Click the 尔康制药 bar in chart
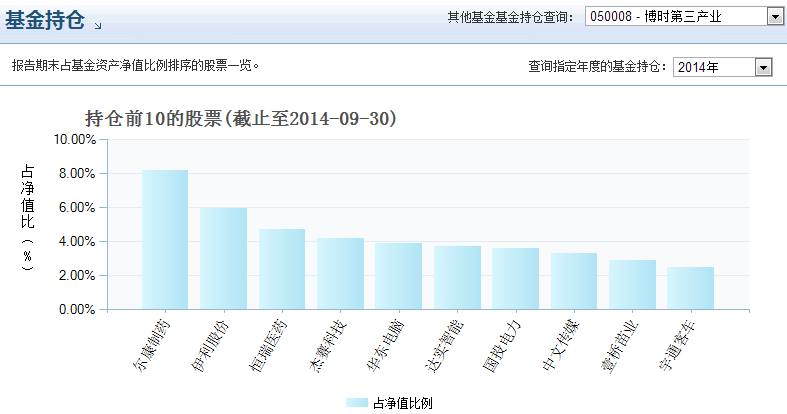 click(x=164, y=240)
